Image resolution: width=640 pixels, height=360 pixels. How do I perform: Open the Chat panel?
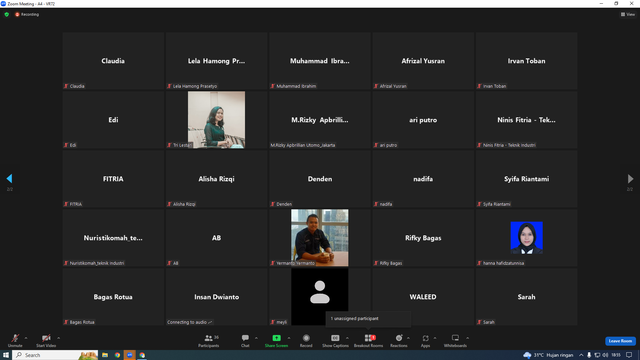245,340
